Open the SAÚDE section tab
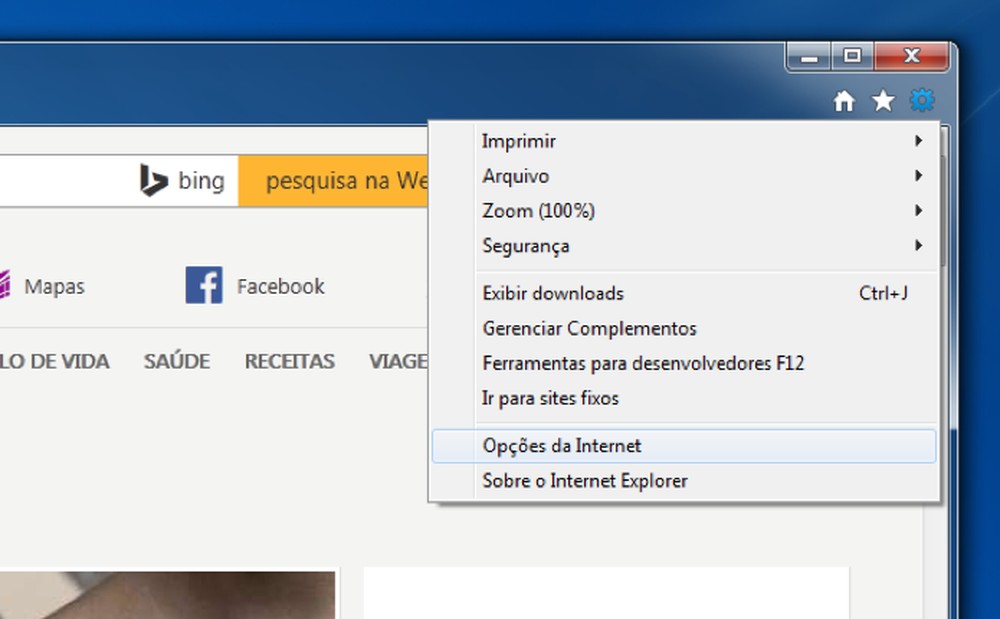 [177, 362]
